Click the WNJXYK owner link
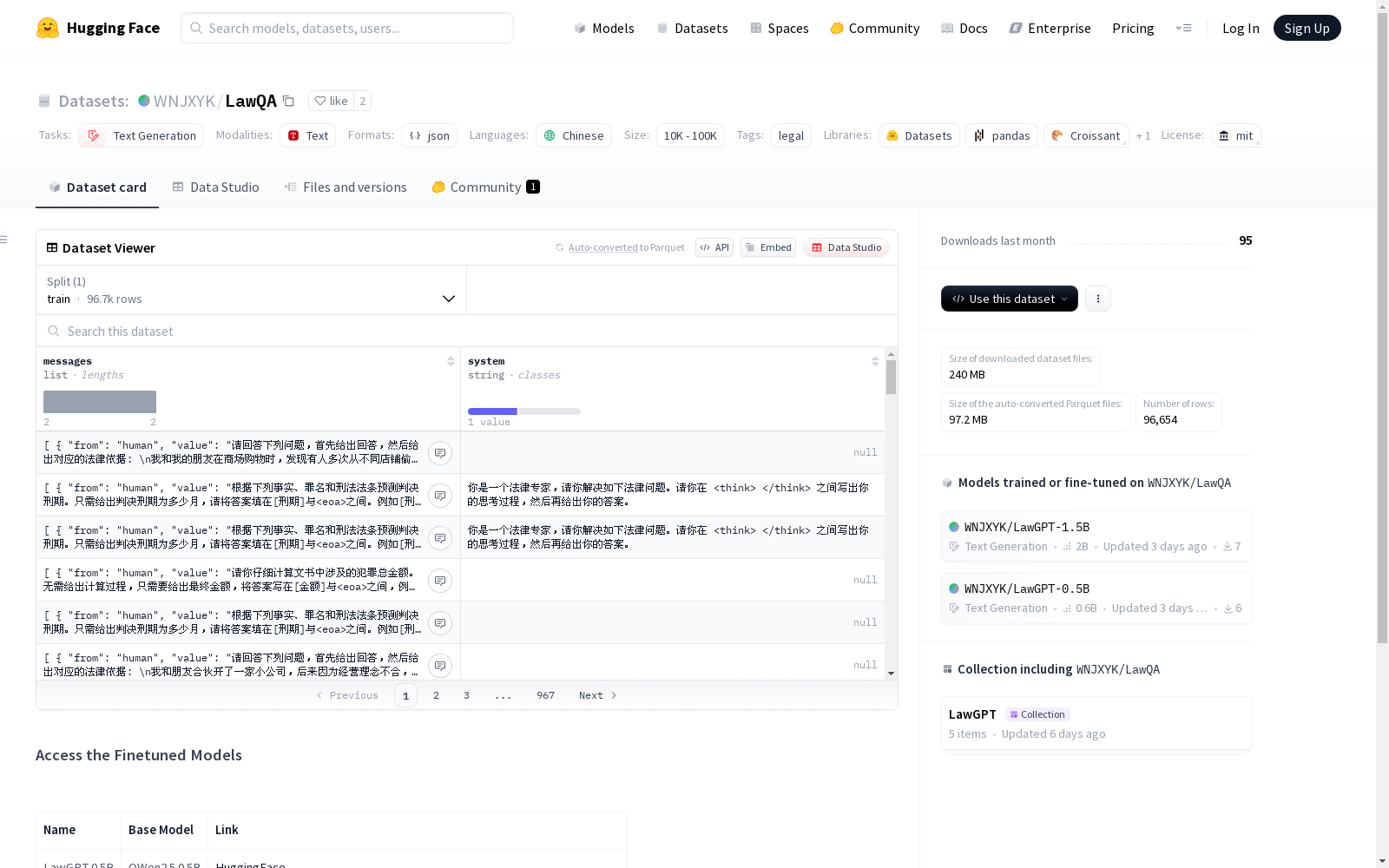The height and width of the screenshot is (868, 1389). 184,101
